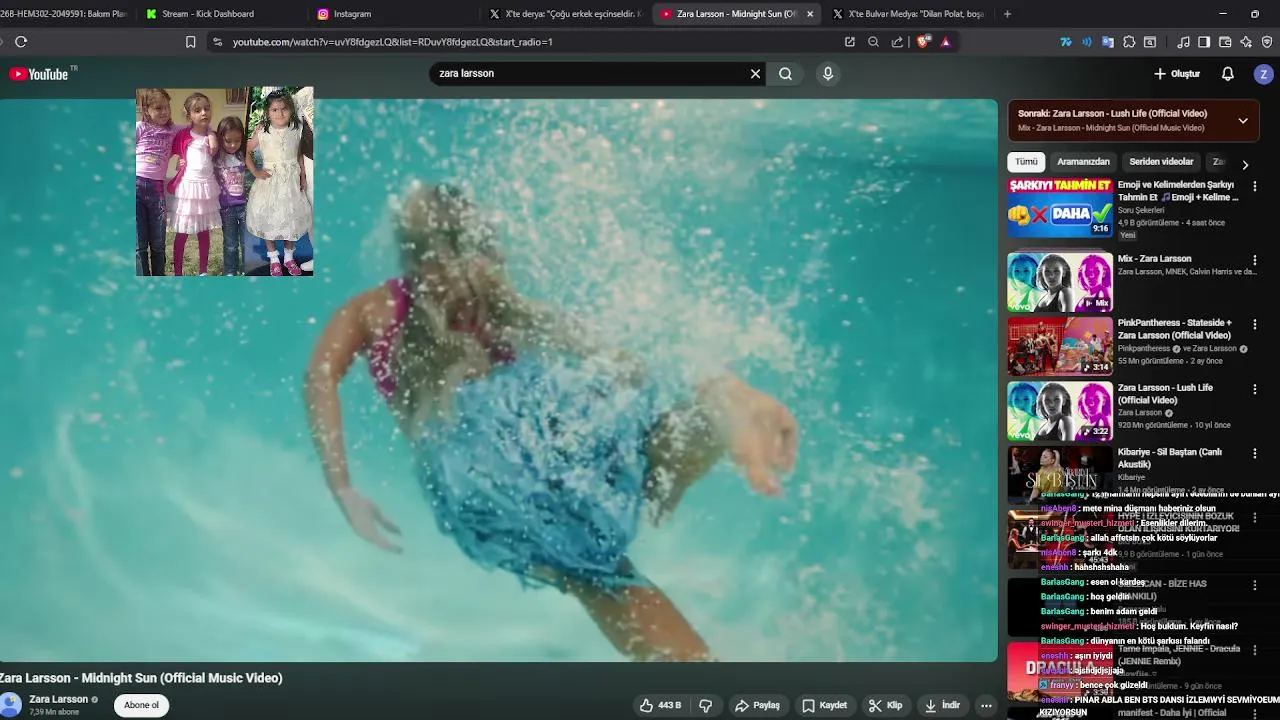Select Seriden videolar filter chip
Screen dimensions: 1280x720
point(1161,162)
